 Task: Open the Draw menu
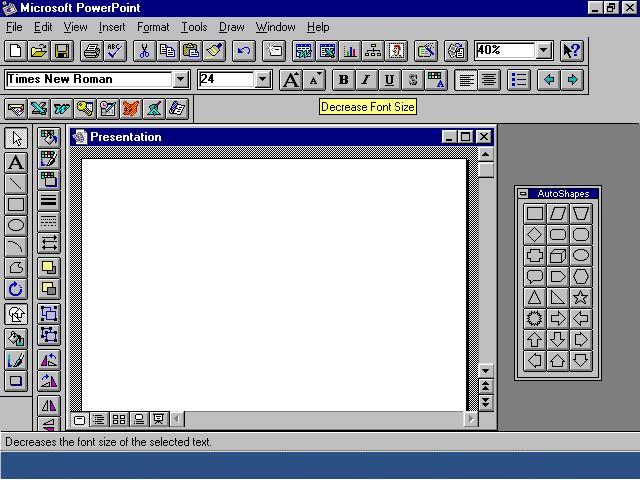coord(231,27)
